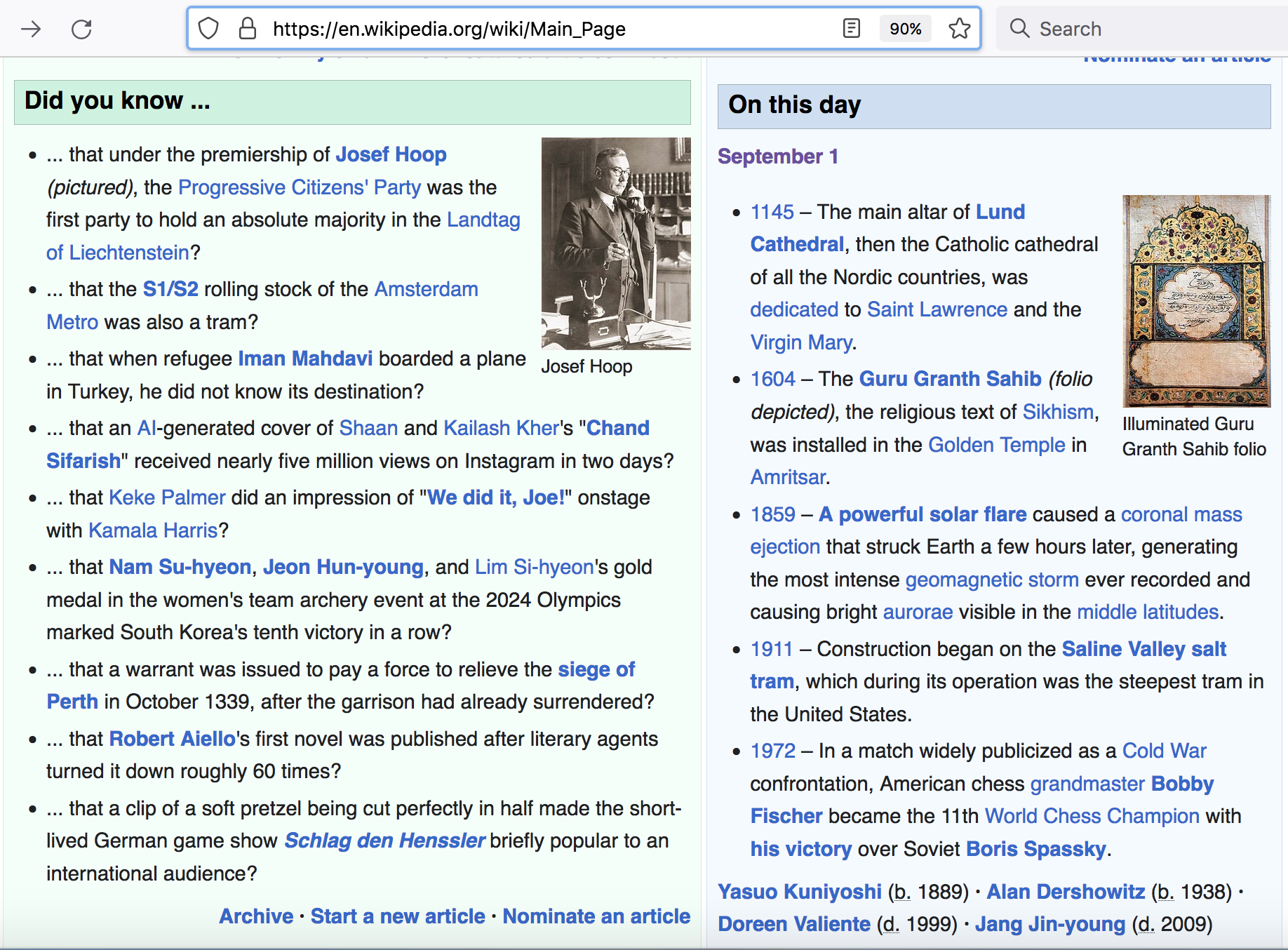Viewport: 1288px width, 950px height.
Task: Open the Josef Hoop article link
Action: click(391, 154)
